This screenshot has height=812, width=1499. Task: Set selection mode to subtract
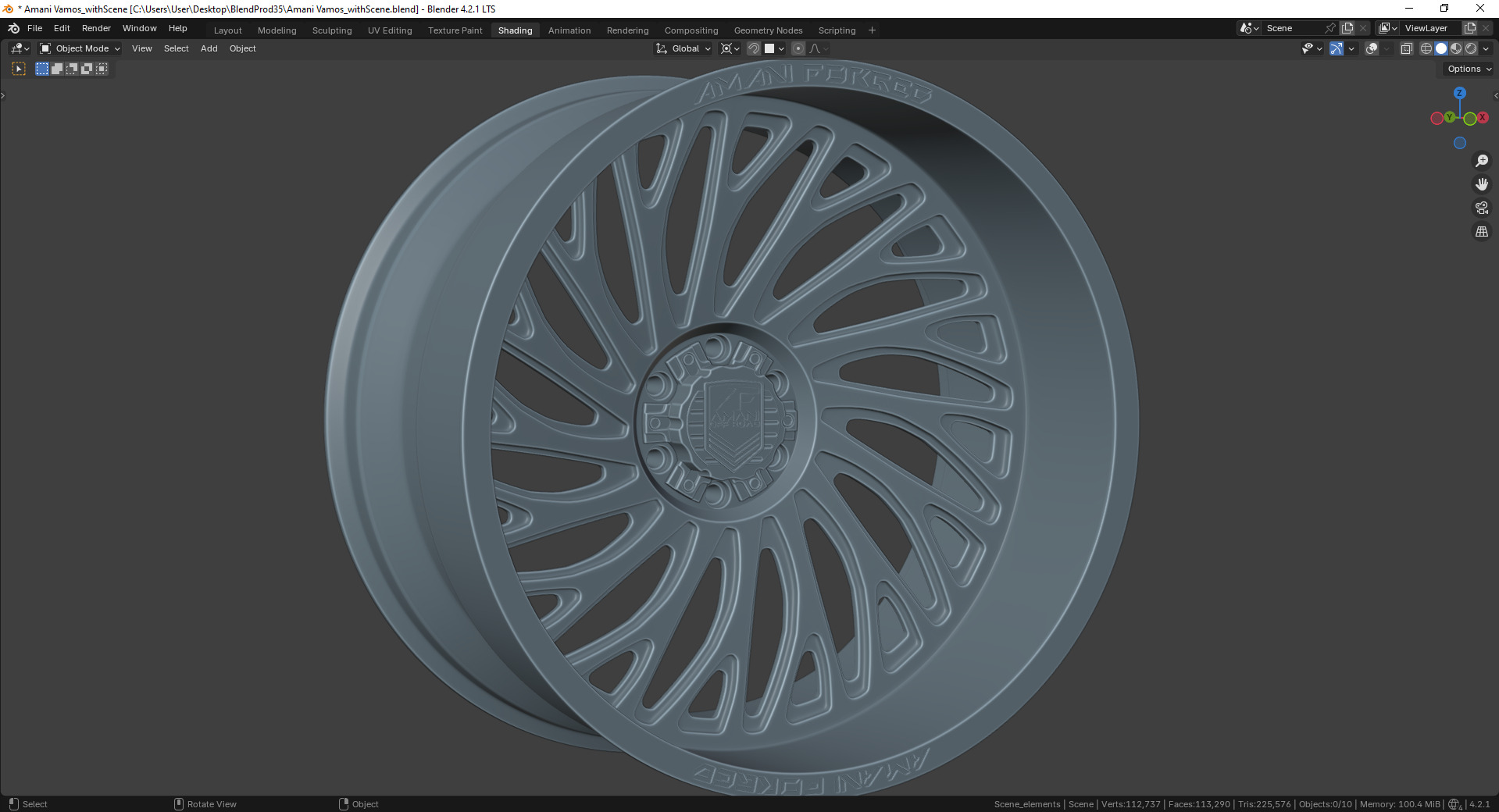pyautogui.click(x=72, y=69)
